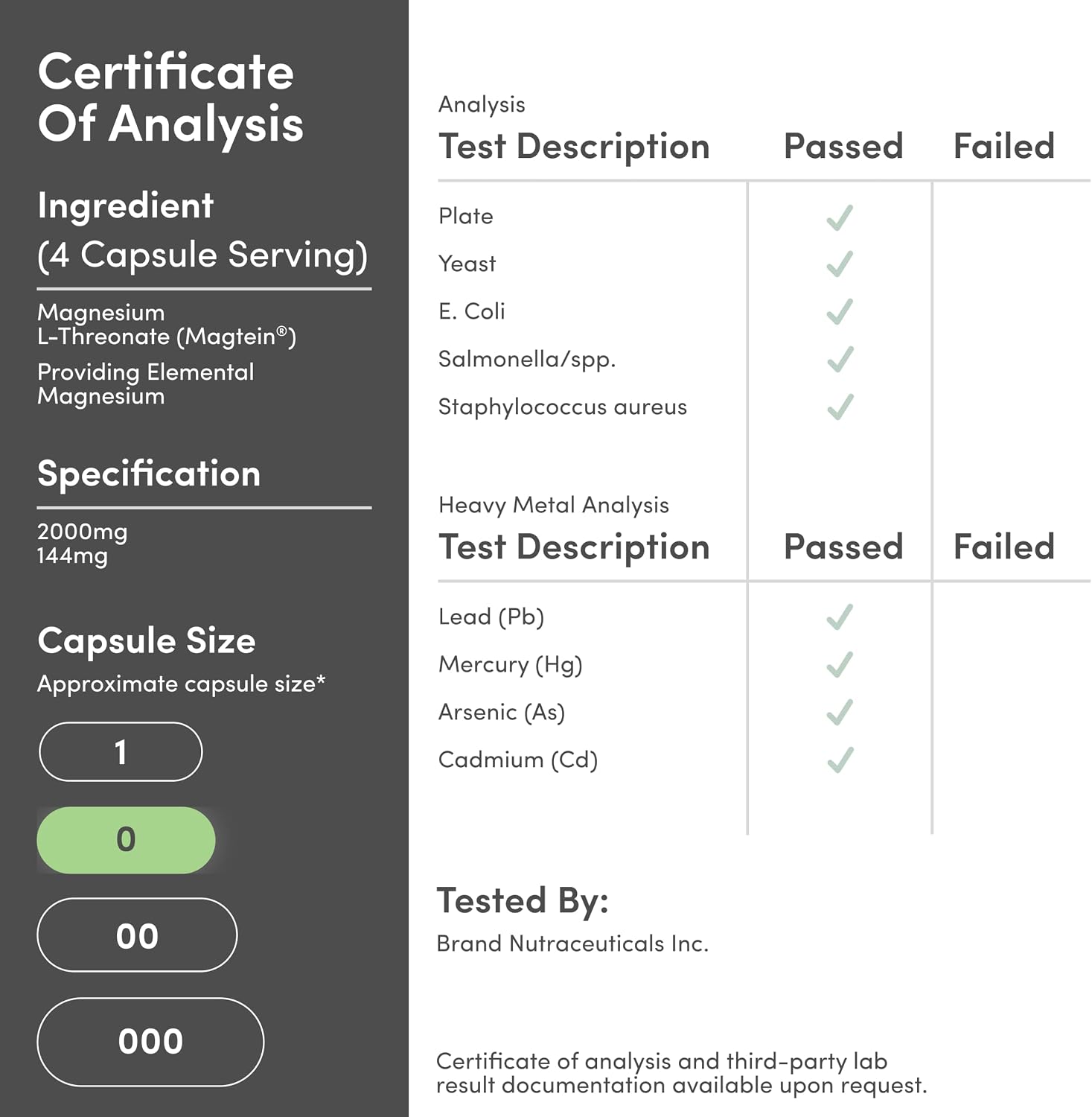1092x1117 pixels.
Task: Click the Heavy Metal Analysis section label
Action: coord(553,505)
